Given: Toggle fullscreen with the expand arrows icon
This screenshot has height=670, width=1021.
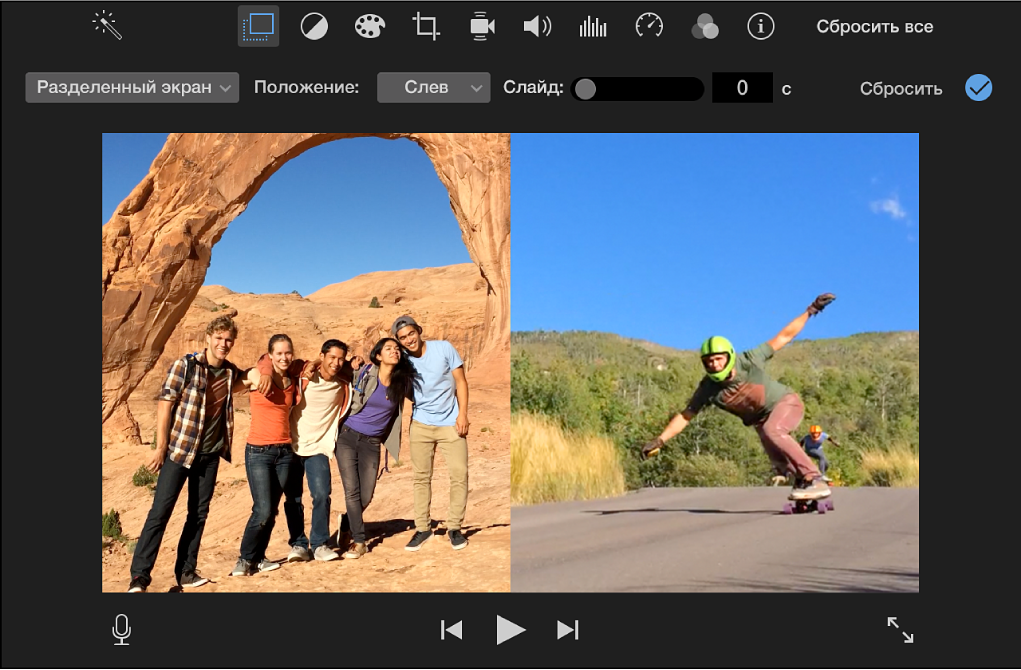Looking at the screenshot, I should click(x=900, y=629).
